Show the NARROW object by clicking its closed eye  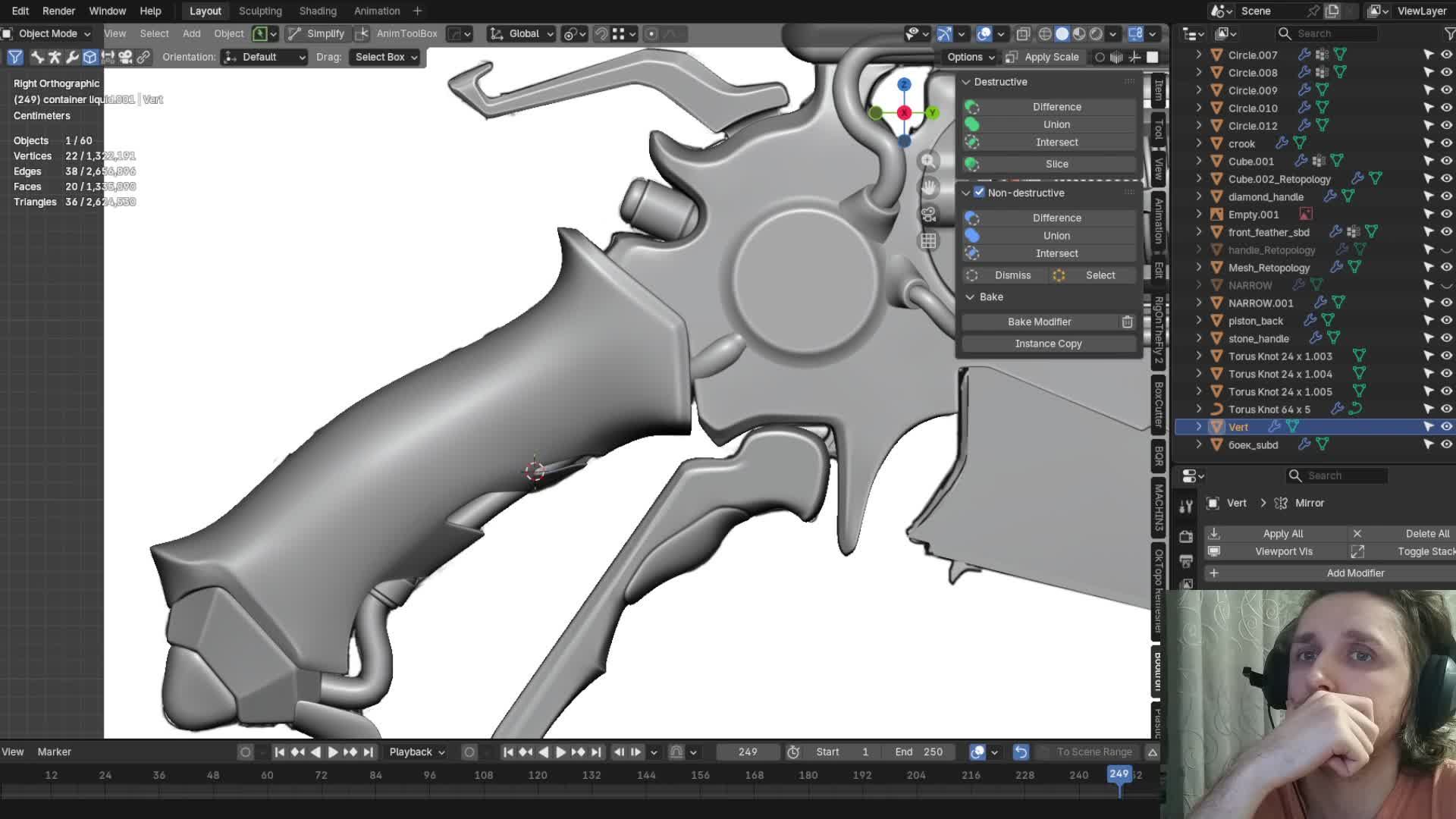[1448, 285]
